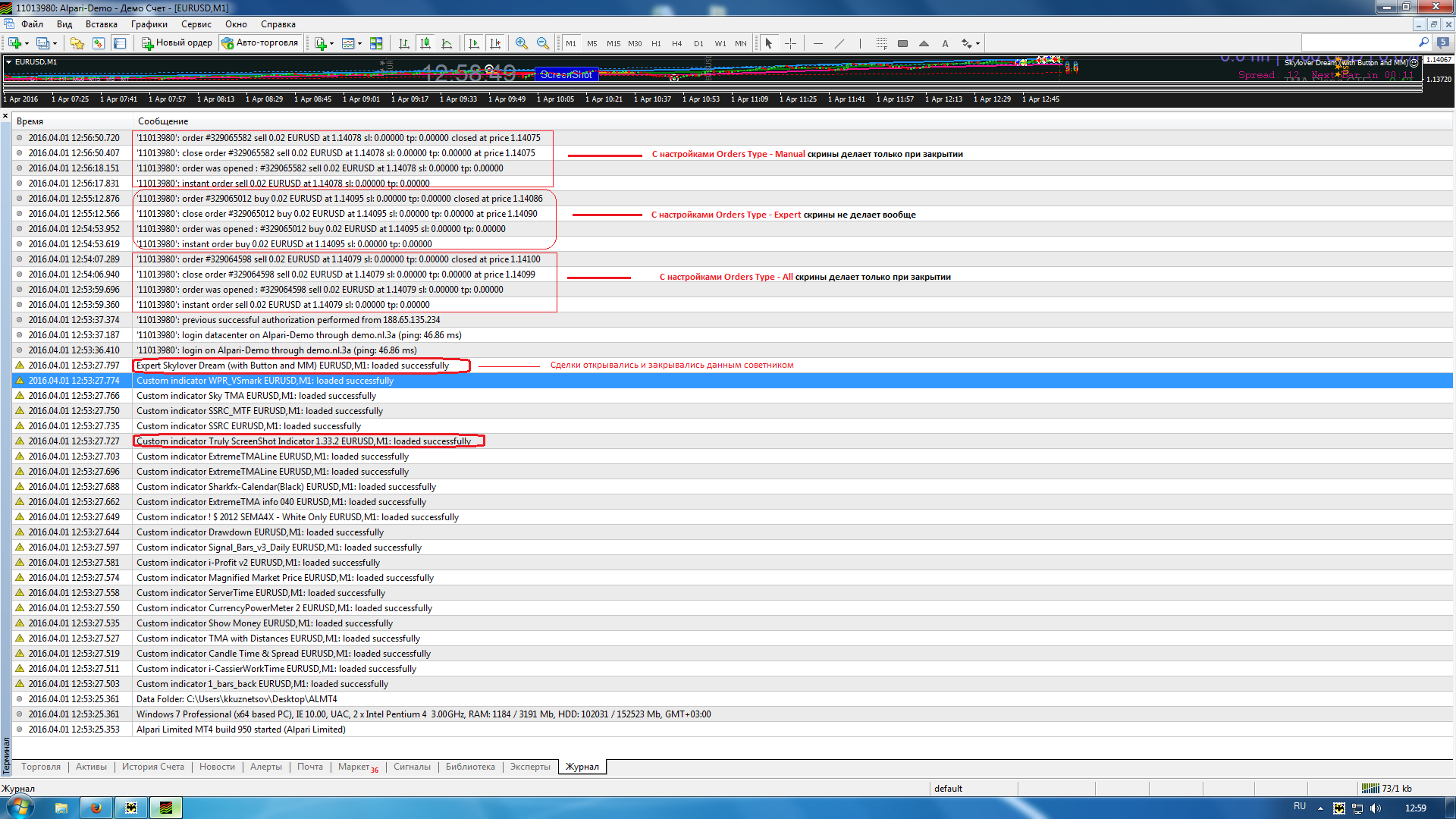Switch to the candlestick chart icon
This screenshot has width=1456, height=819.
pyautogui.click(x=425, y=43)
